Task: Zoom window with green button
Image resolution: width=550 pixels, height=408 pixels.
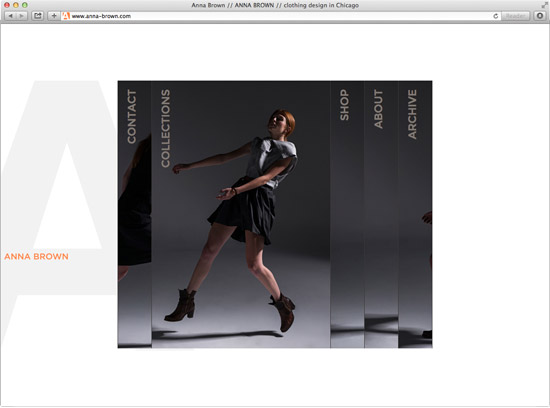Action: (x=25, y=5)
